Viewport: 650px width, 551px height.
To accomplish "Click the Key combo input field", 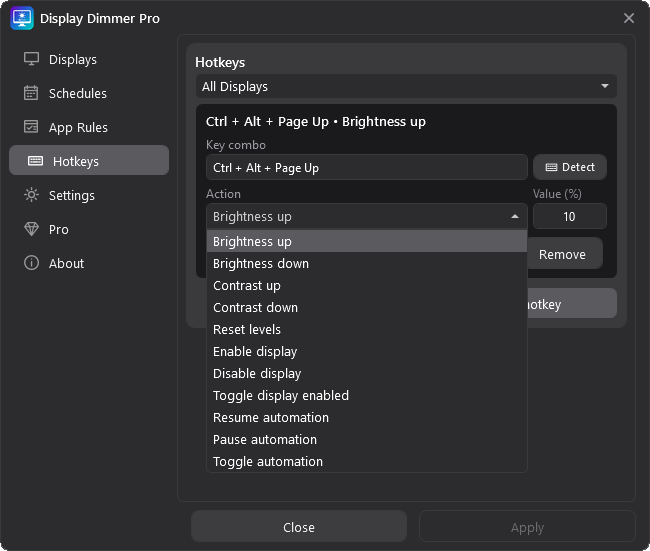I will [367, 167].
